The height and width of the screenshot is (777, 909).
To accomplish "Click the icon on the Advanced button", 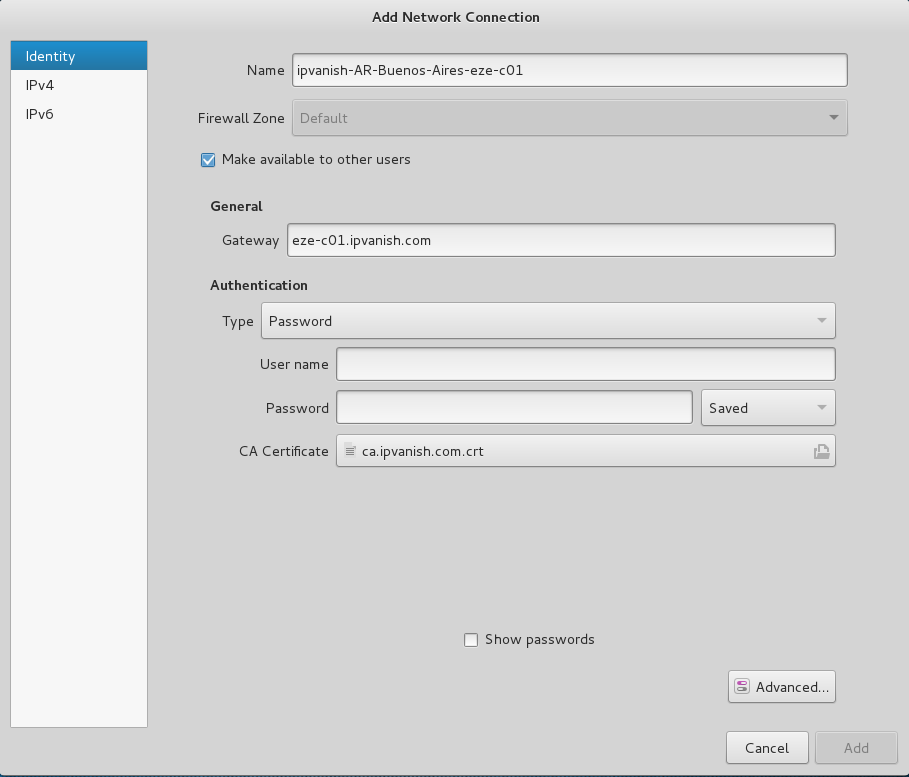I will [x=742, y=686].
